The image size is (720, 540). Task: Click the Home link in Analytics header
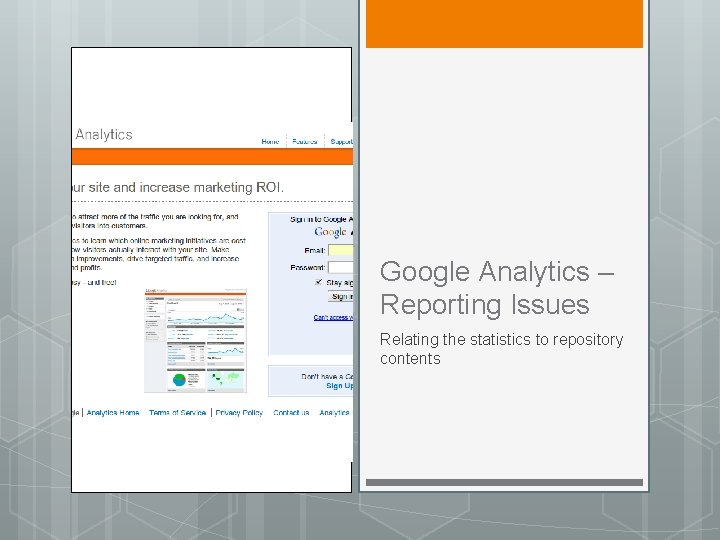270,141
